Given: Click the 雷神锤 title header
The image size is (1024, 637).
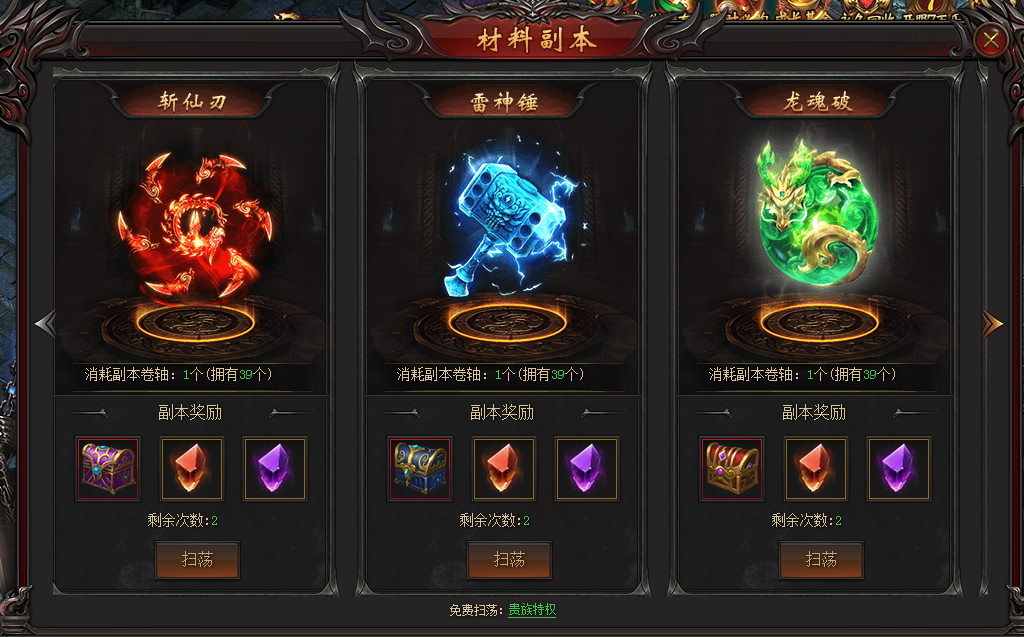Looking at the screenshot, I should (x=504, y=102).
